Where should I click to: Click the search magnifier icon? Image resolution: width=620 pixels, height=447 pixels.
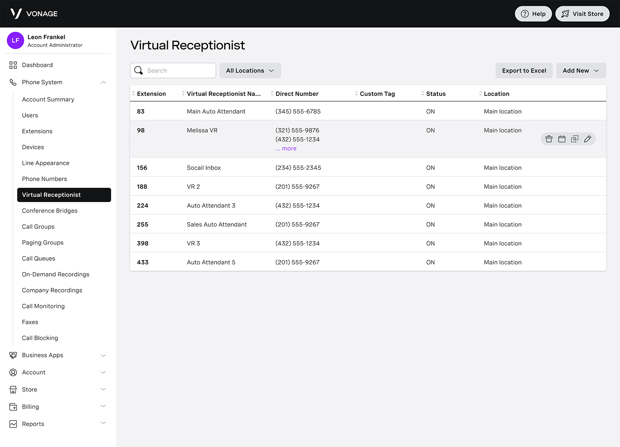139,71
